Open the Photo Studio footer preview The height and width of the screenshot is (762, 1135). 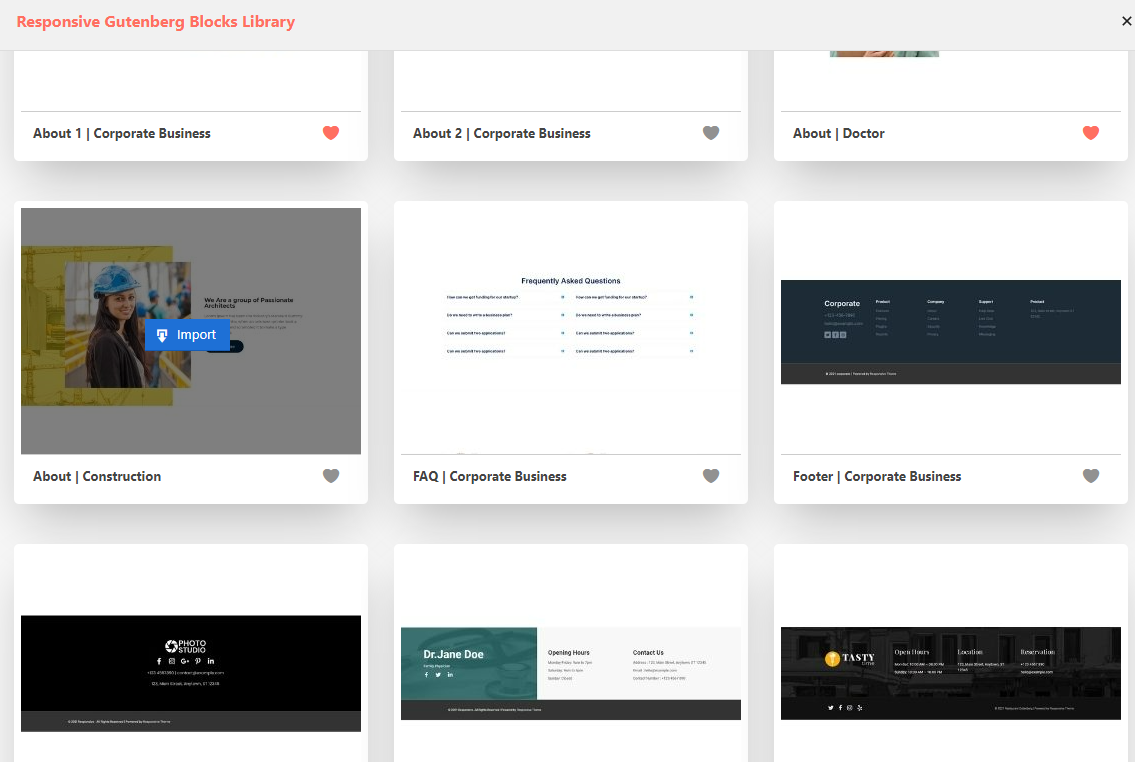pyautogui.click(x=191, y=673)
